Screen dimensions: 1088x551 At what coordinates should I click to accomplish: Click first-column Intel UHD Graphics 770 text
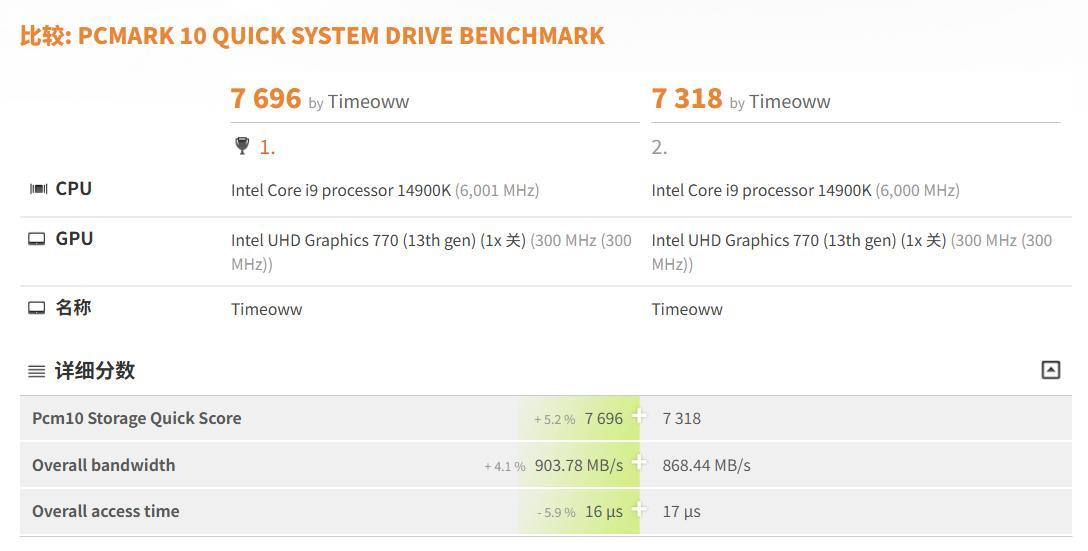432,252
